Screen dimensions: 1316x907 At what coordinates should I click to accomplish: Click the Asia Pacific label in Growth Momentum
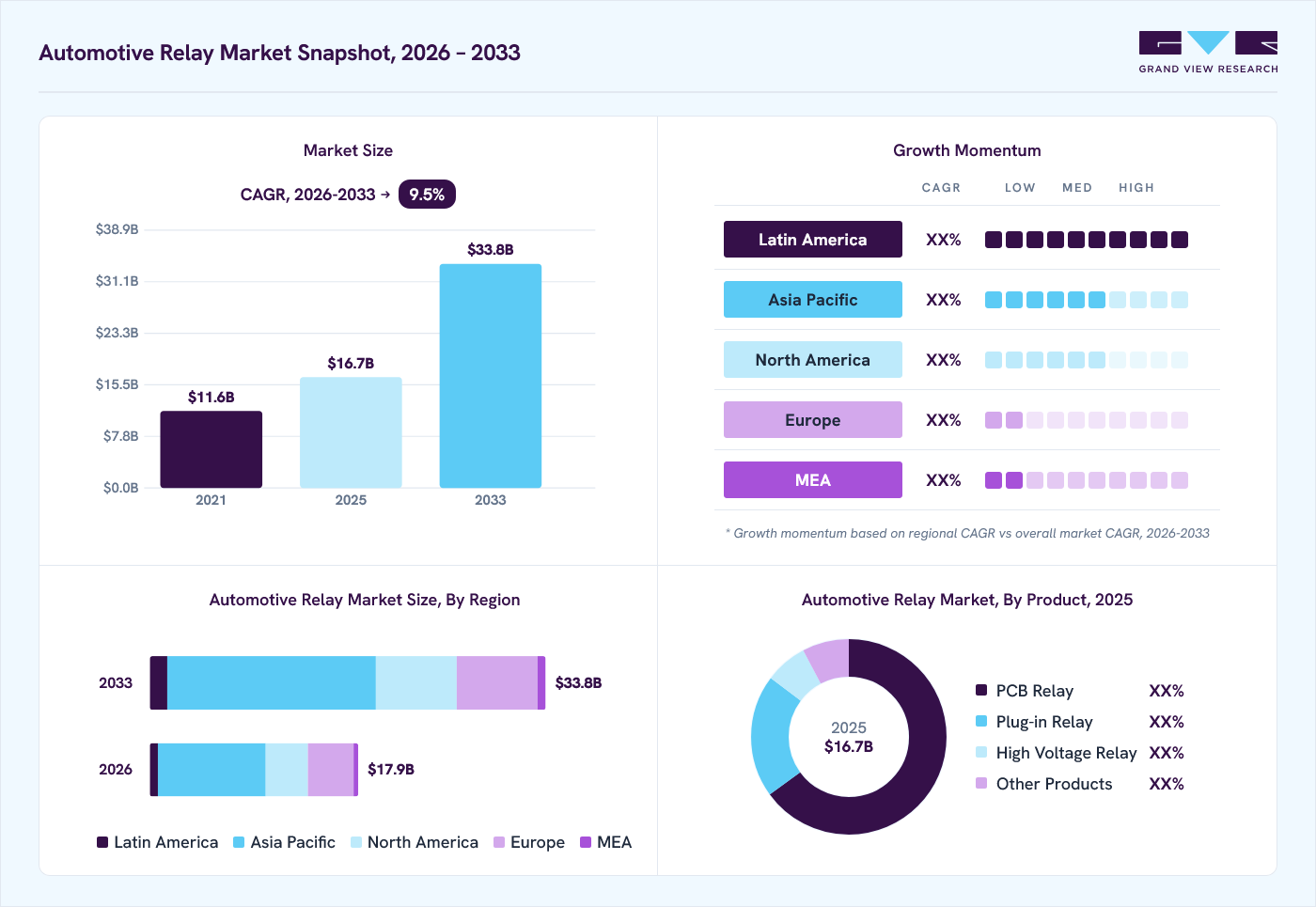coord(813,300)
